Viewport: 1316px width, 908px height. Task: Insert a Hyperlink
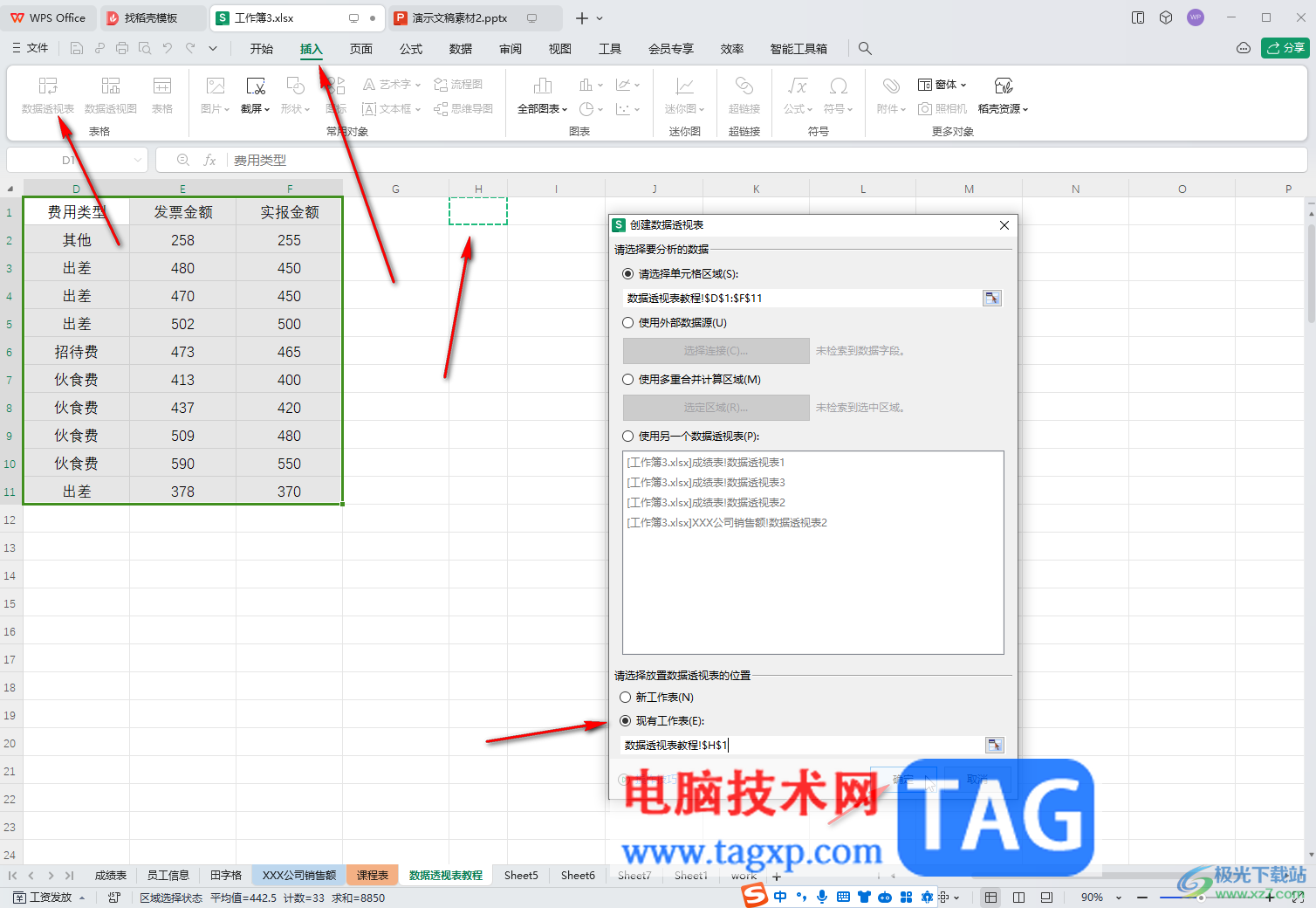tap(744, 95)
